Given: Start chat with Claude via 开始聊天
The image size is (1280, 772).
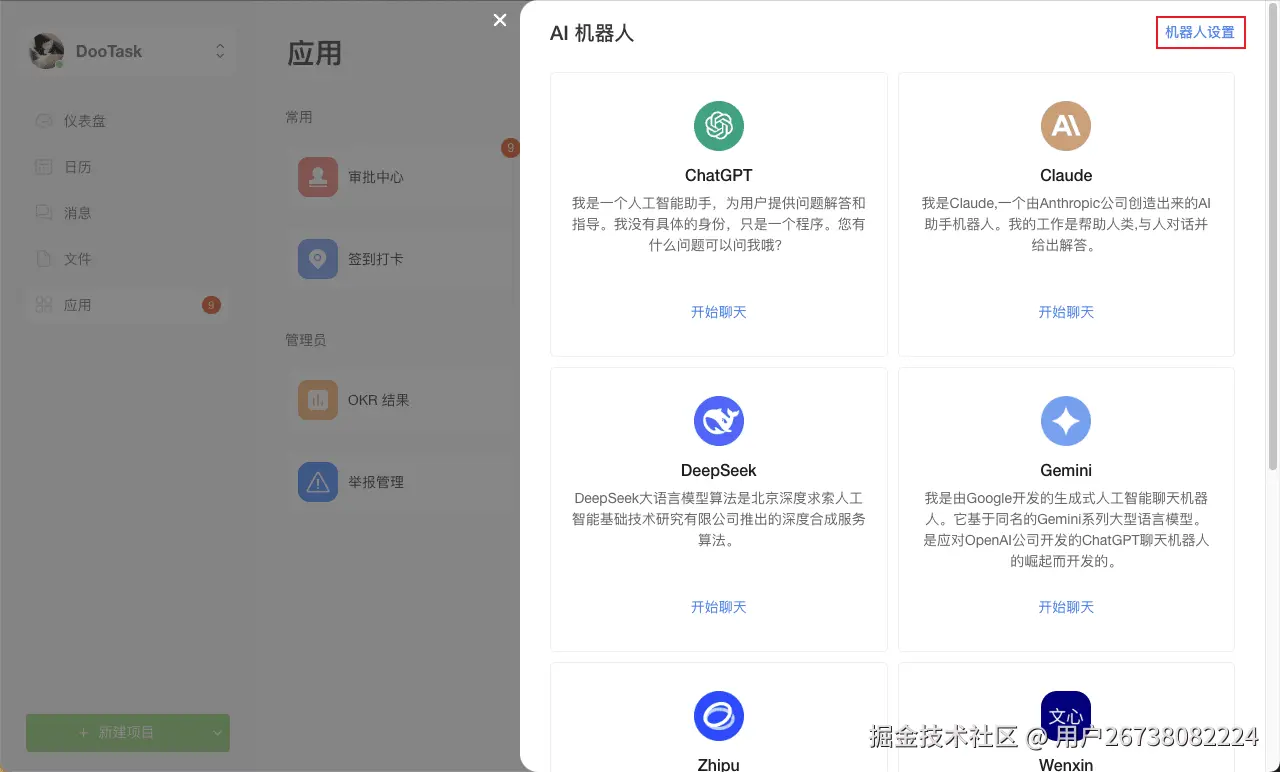Looking at the screenshot, I should [1066, 312].
